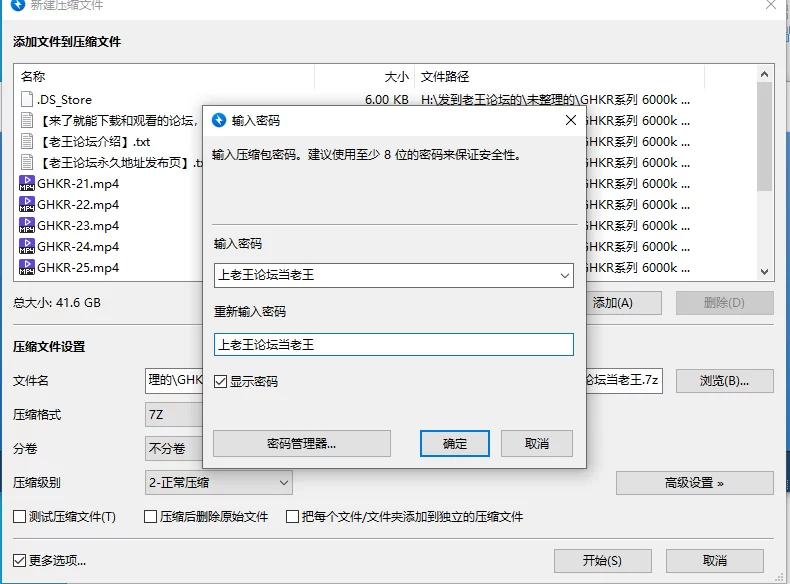This screenshot has height=584, width=790.
Task: Click the file list scroll-down arrow
Action: 764,272
